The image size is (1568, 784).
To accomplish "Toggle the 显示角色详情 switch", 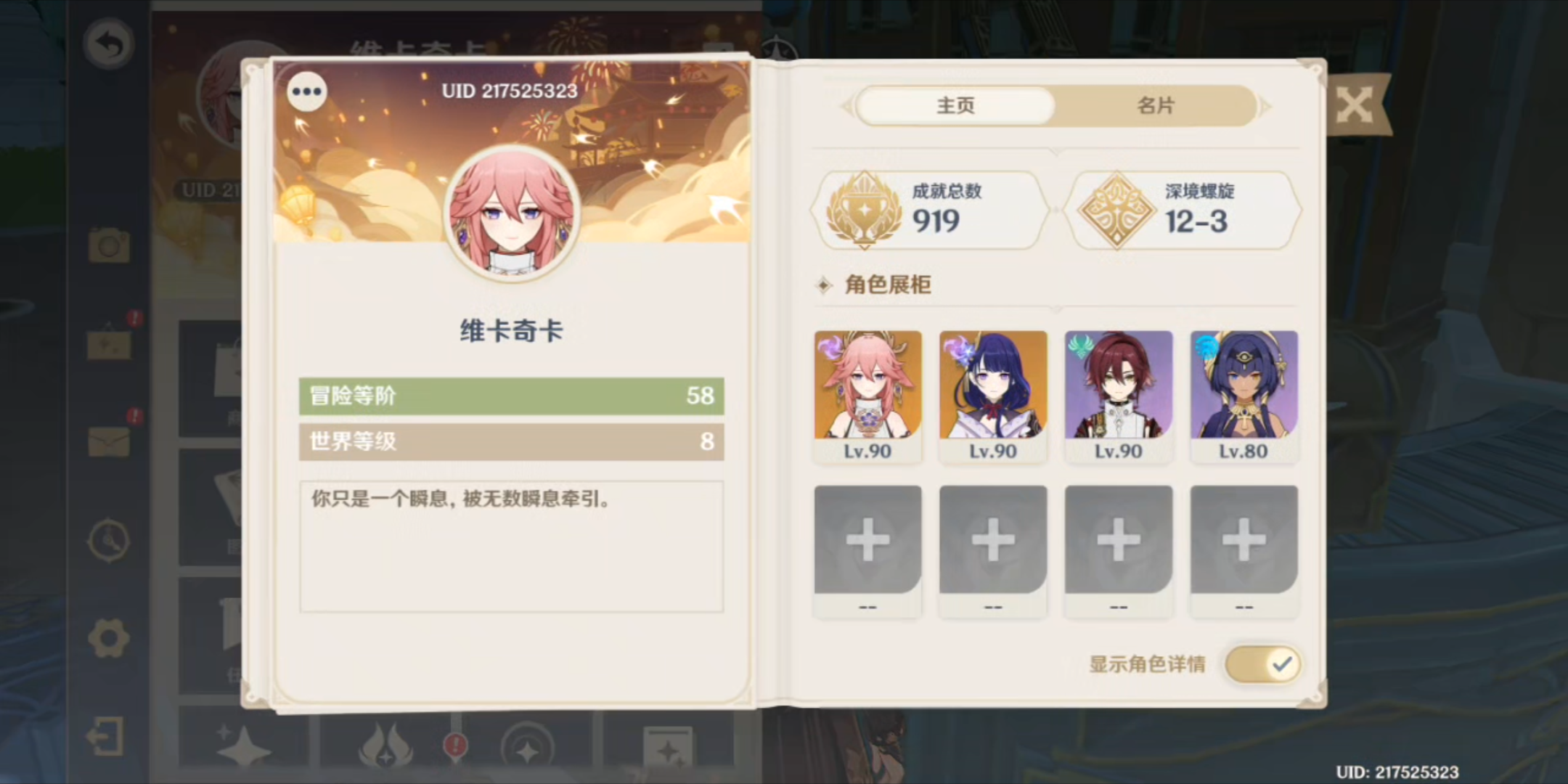I will pos(1262,663).
